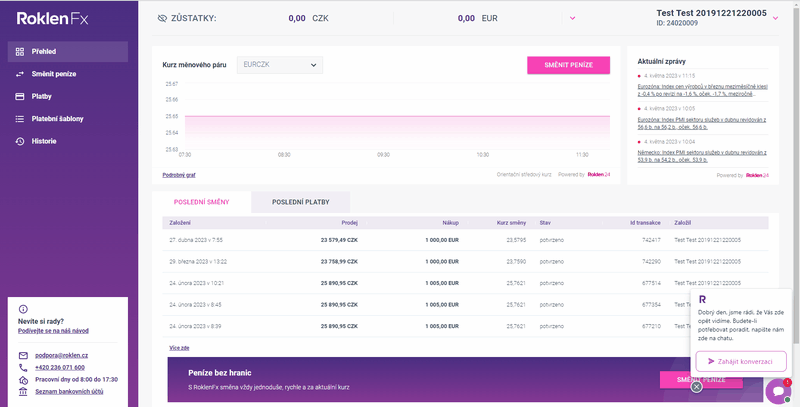Viewport: 800px width, 407px height.
Task: Click the Platební šablony list icon
Action: point(20,119)
